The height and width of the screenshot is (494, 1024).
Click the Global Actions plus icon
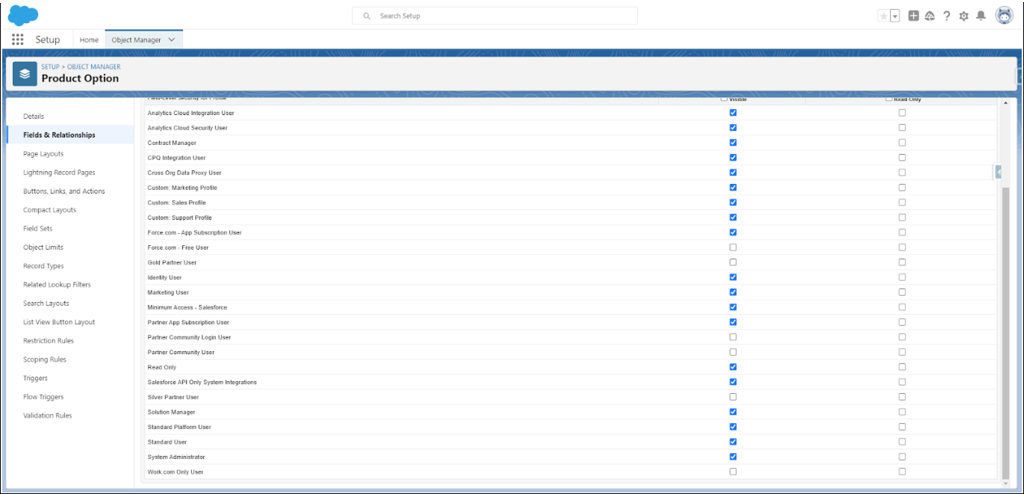tap(914, 16)
